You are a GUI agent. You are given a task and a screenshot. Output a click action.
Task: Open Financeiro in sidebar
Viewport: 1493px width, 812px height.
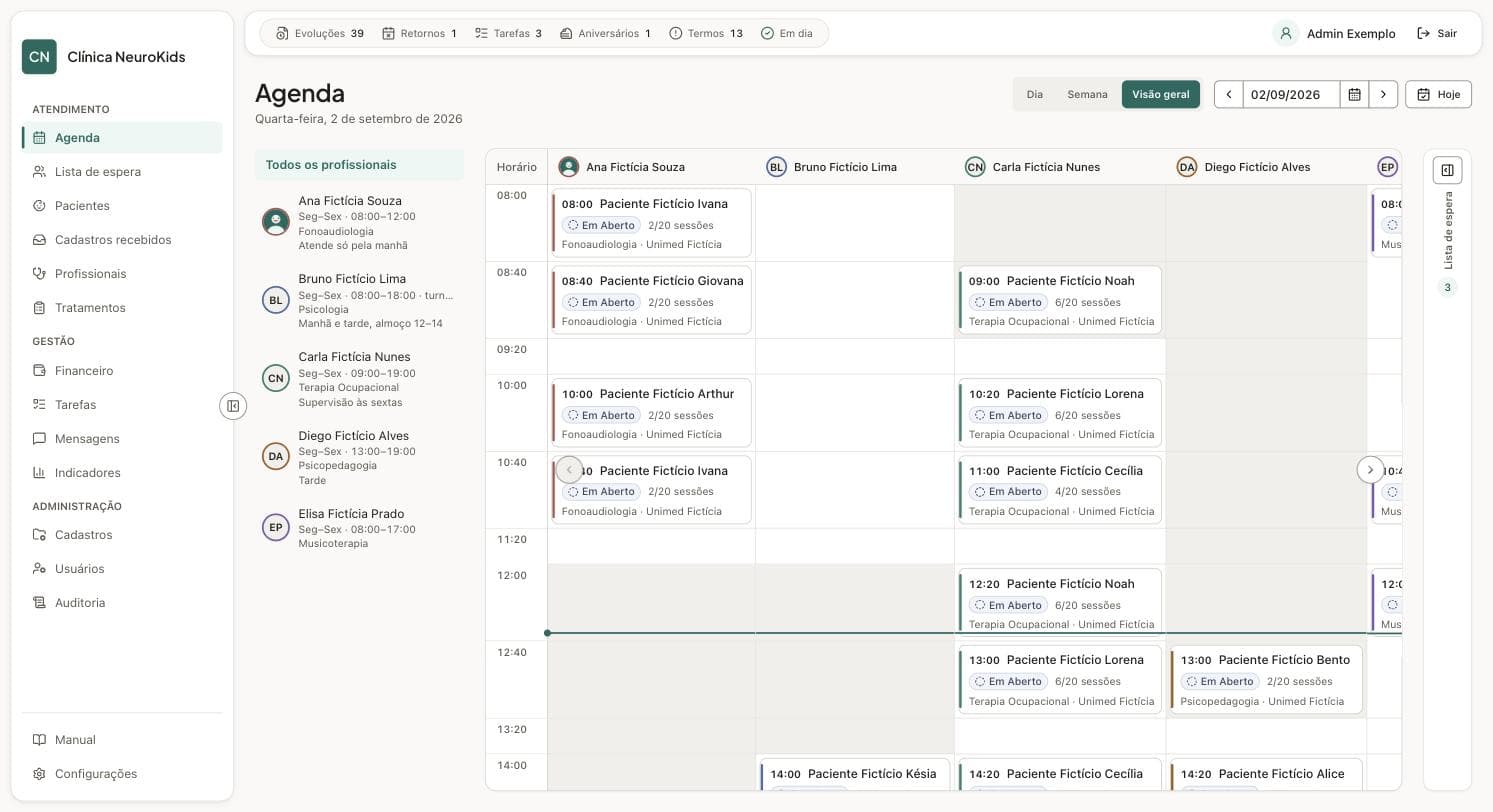point(122,371)
